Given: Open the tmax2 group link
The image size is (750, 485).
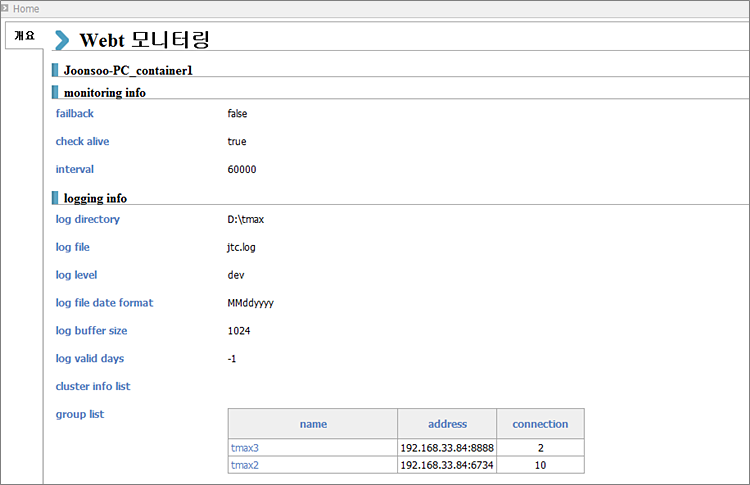Looking at the screenshot, I should (x=245, y=465).
